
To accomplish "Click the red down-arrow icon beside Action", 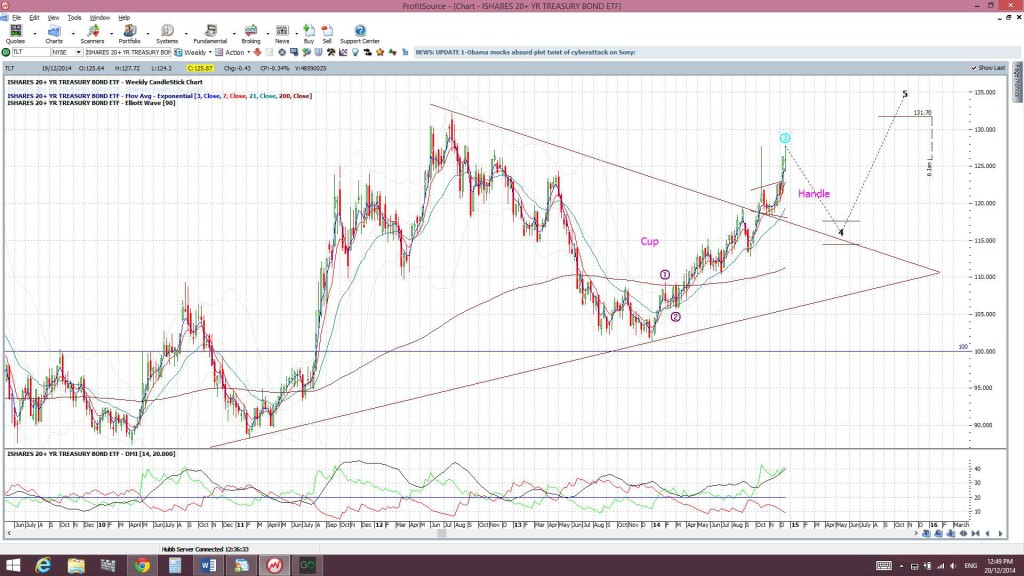I will coord(257,52).
